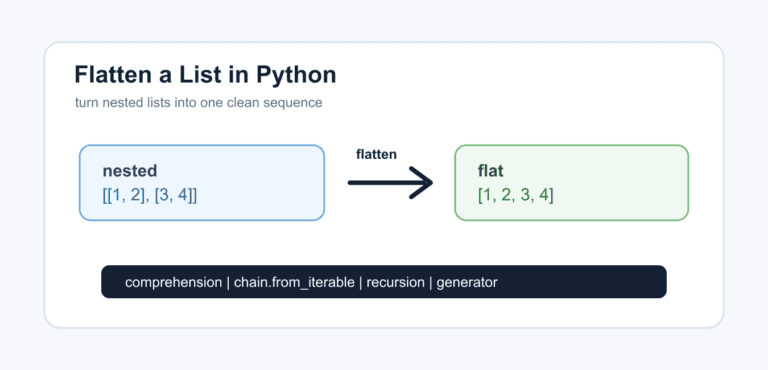Select the blue nested list box
768x370 pixels.
coord(202,183)
